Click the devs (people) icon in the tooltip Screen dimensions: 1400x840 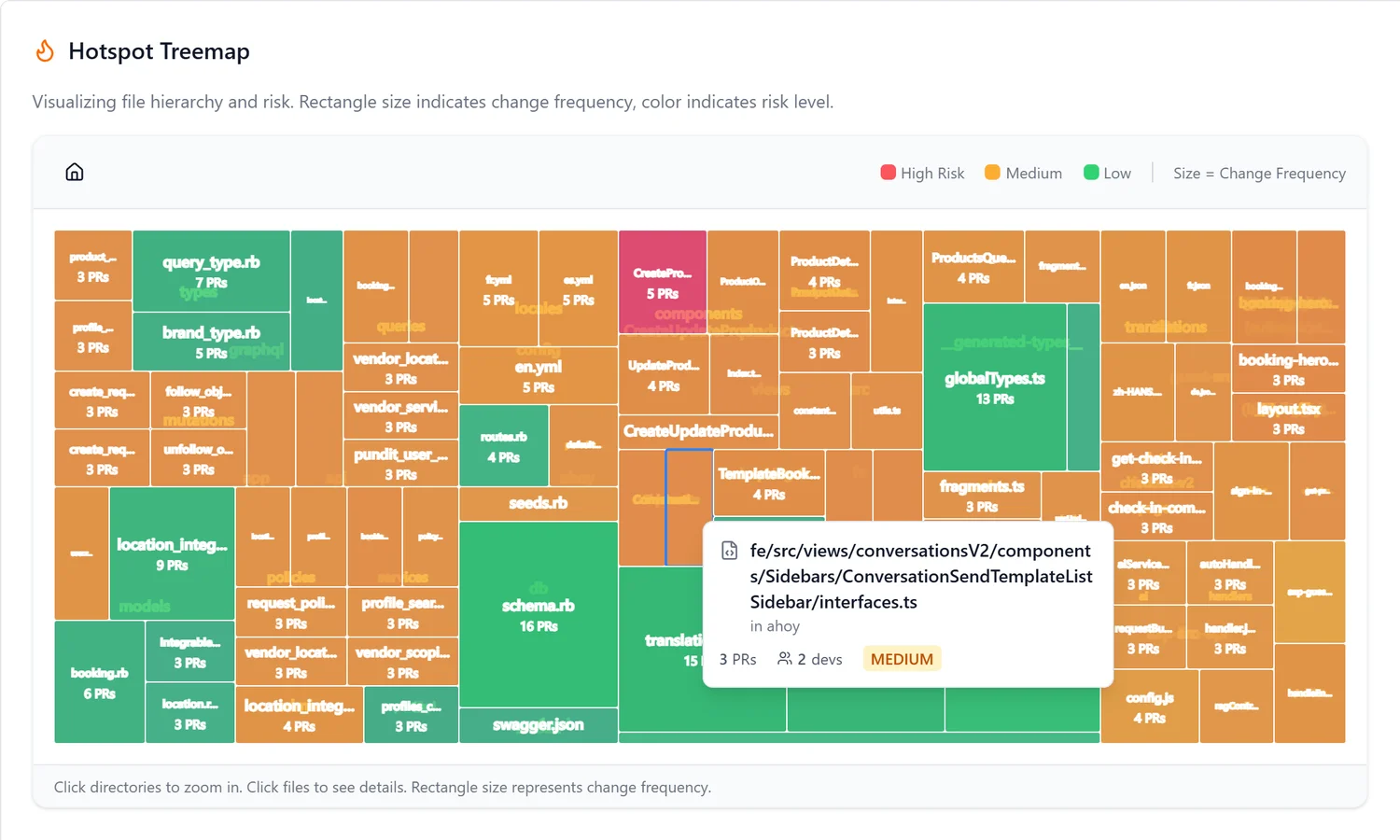pyautogui.click(x=785, y=658)
